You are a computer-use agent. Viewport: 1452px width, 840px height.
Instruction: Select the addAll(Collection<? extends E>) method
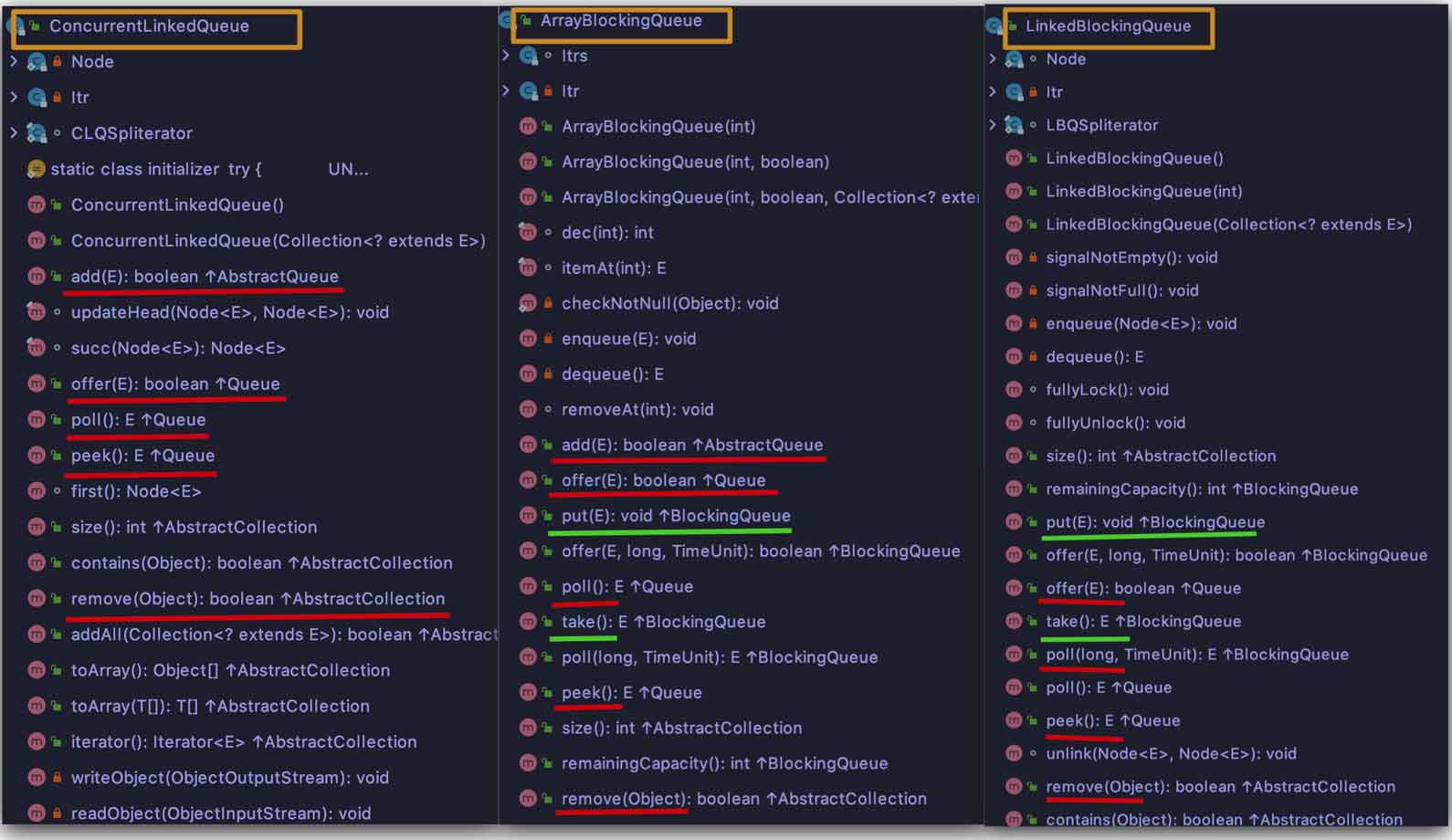click(283, 635)
